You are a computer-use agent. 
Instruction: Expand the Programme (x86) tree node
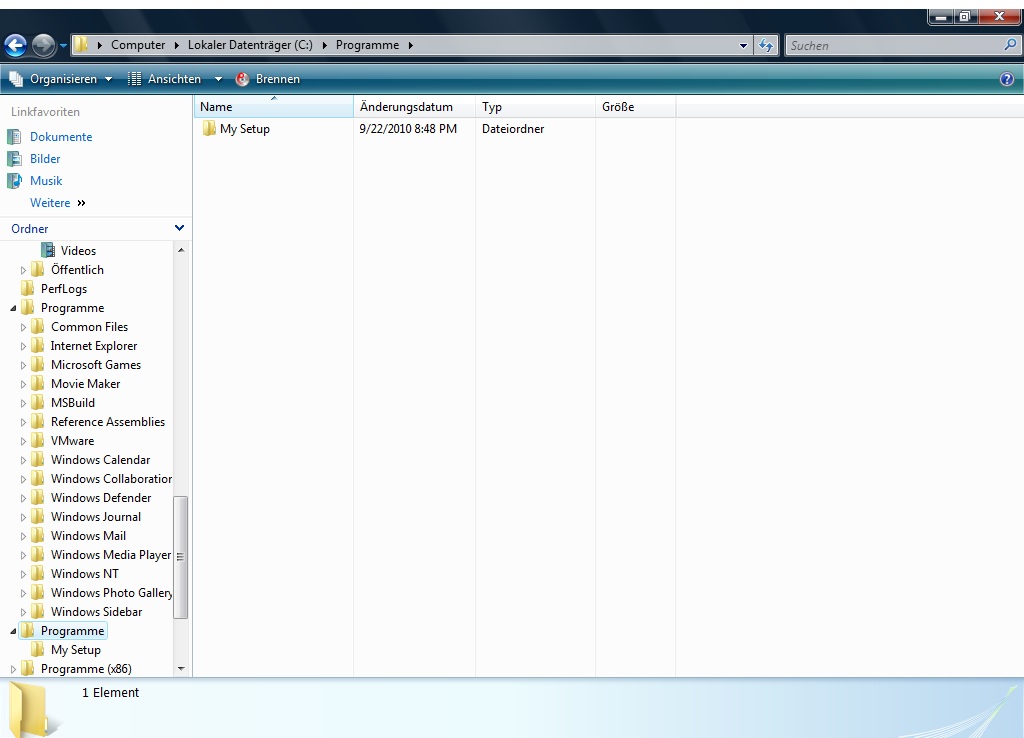(x=13, y=669)
